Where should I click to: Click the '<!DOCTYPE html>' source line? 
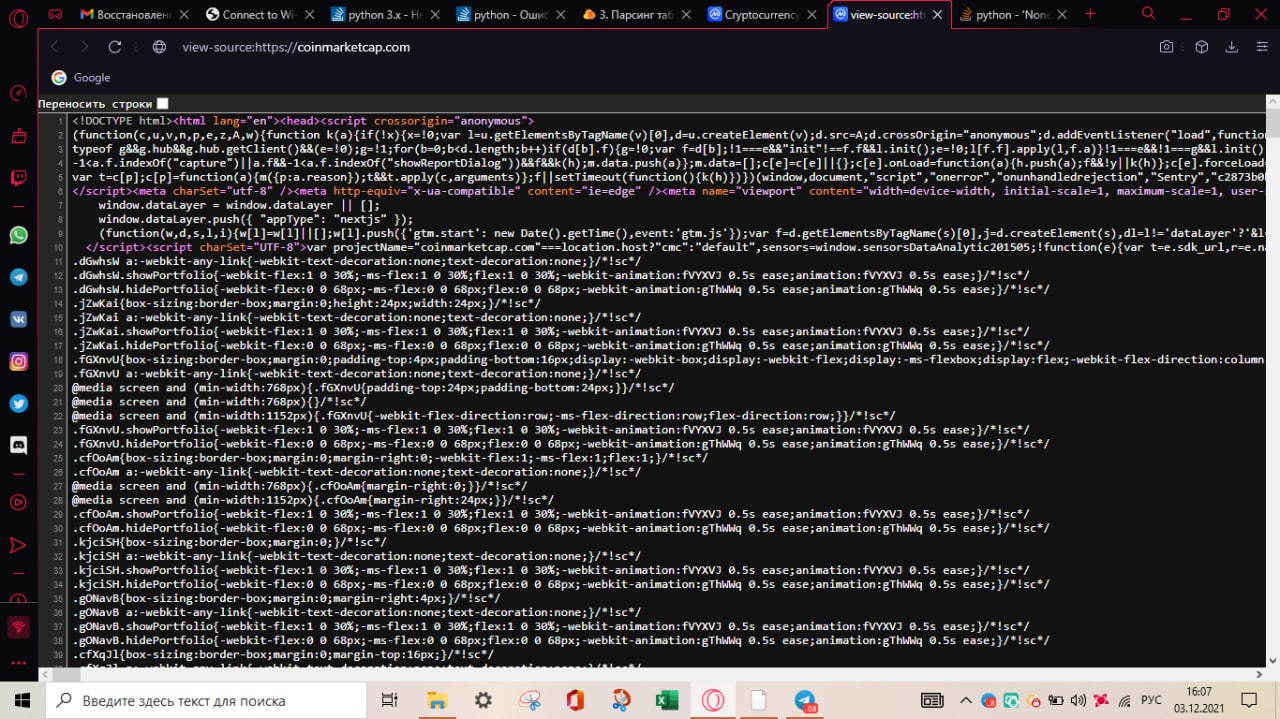(303, 121)
